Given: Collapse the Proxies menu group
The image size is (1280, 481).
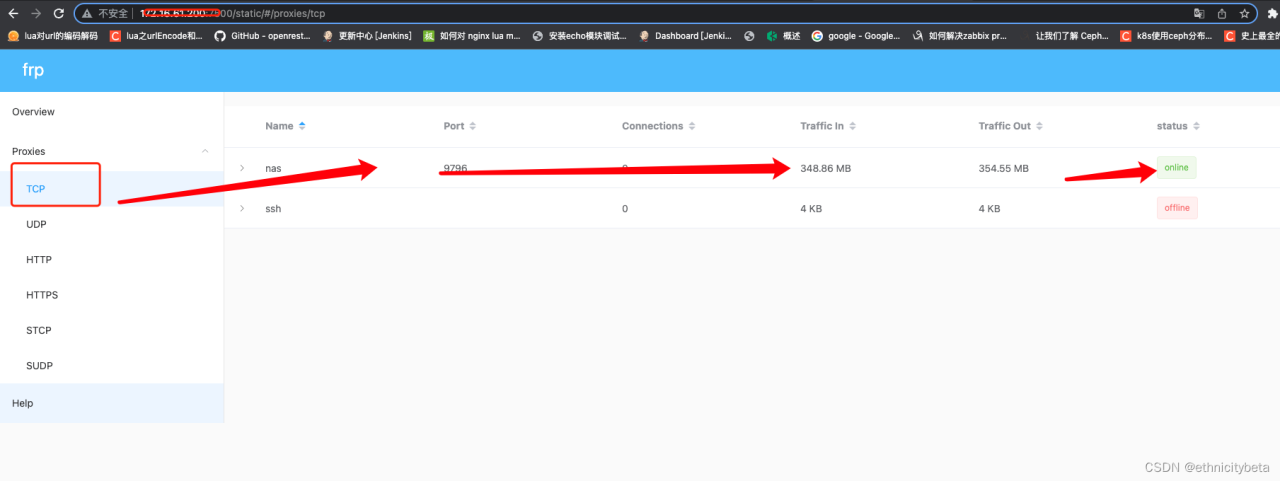Looking at the screenshot, I should click(112, 151).
